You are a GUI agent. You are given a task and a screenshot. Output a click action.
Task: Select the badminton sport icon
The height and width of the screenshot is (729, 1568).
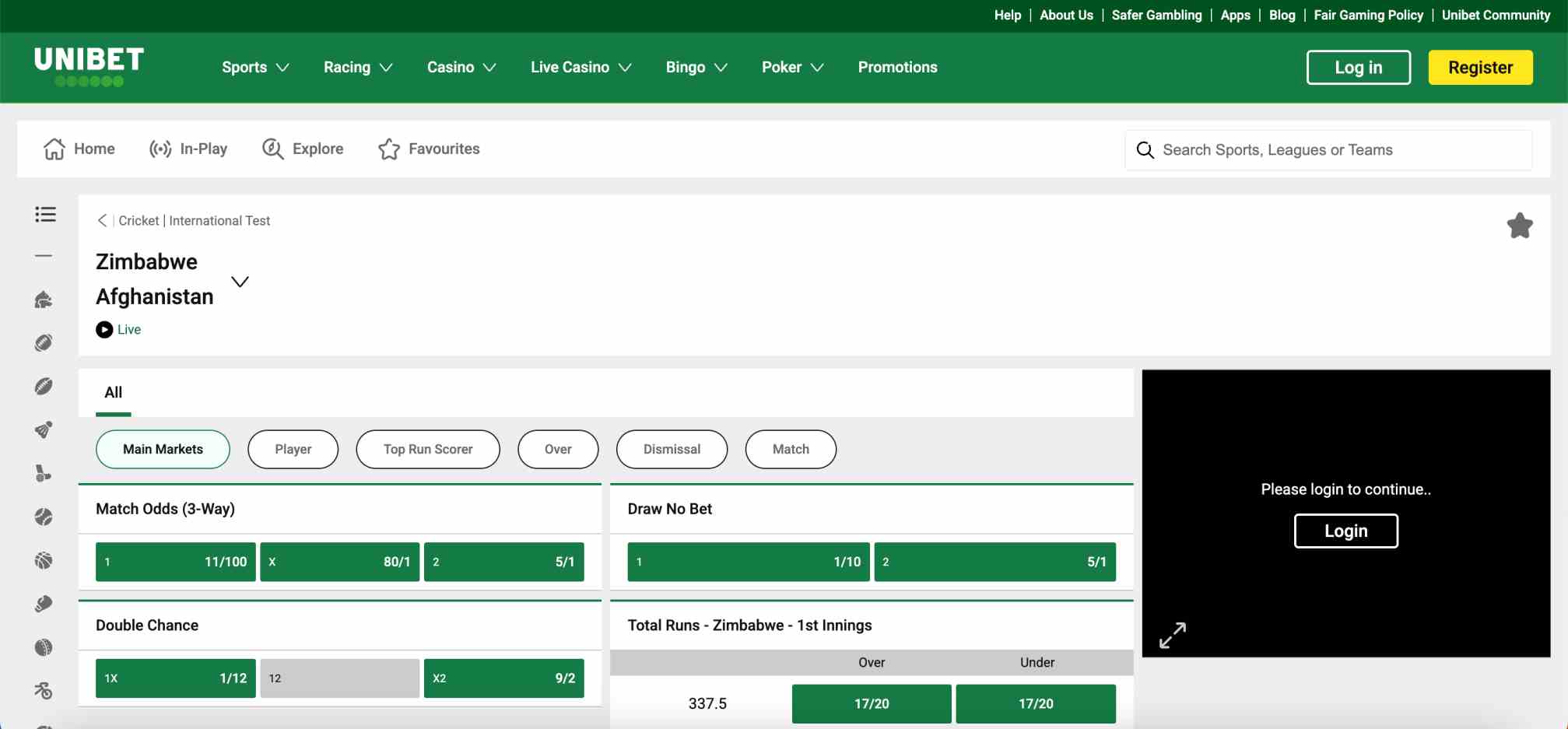[45, 429]
